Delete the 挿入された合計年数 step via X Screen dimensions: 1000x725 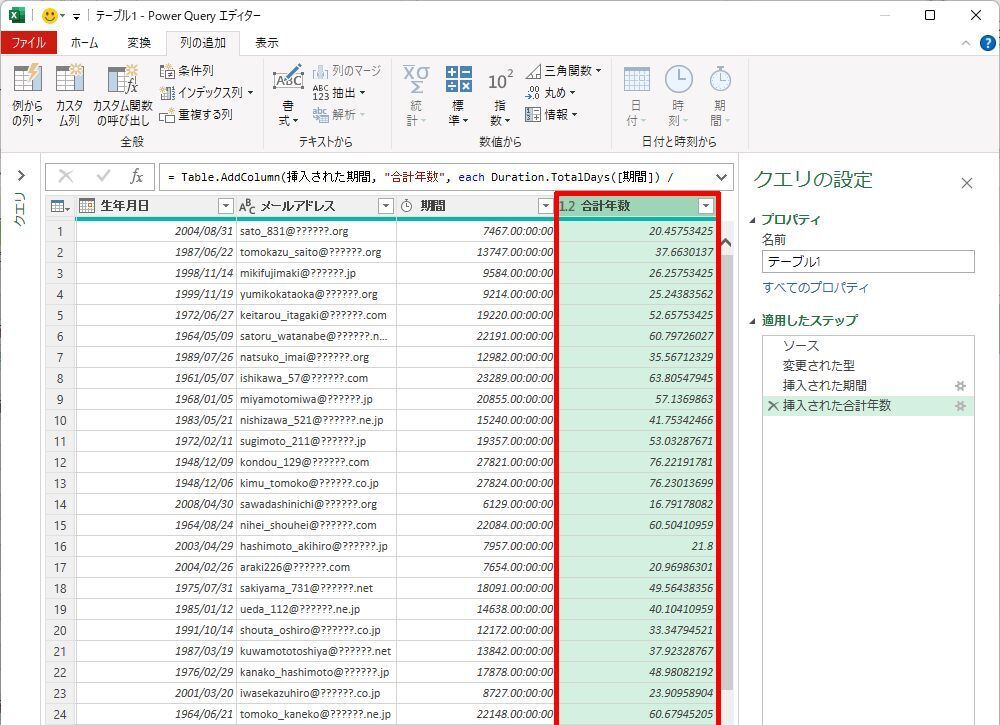771,406
